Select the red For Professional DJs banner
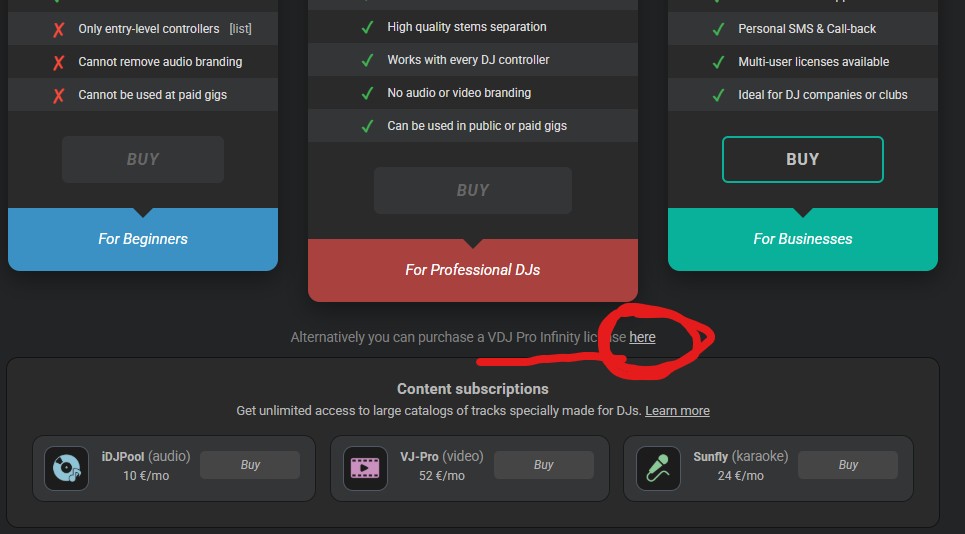965x534 pixels. tap(473, 270)
